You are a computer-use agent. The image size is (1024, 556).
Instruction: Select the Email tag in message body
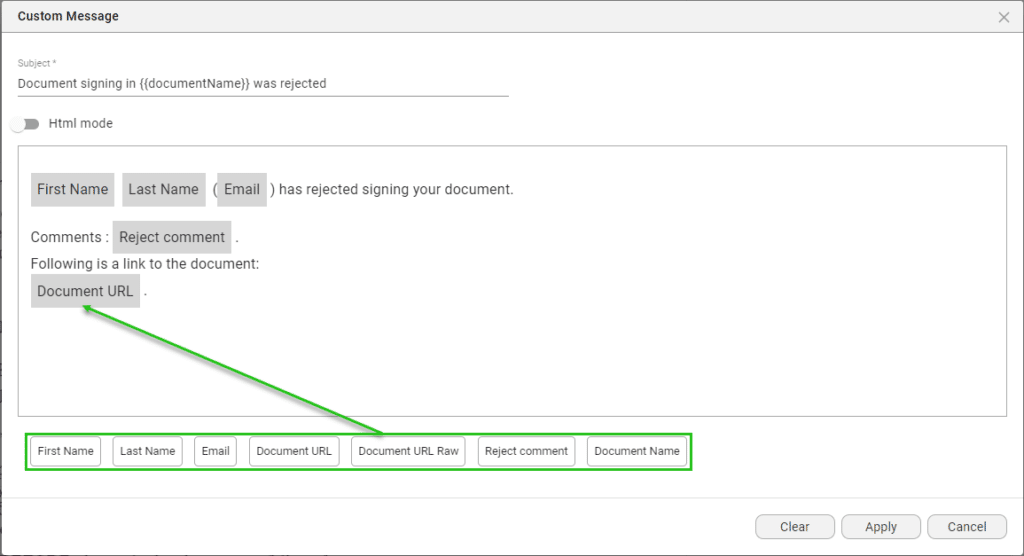pyautogui.click(x=242, y=189)
